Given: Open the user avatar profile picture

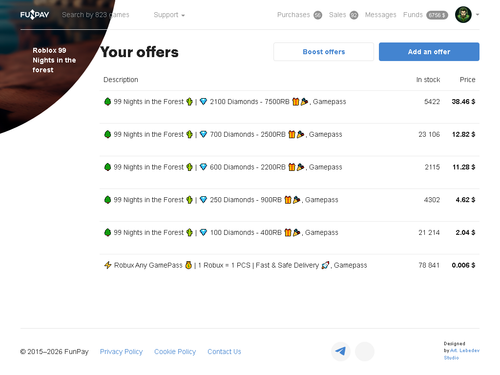Looking at the screenshot, I should 463,15.
